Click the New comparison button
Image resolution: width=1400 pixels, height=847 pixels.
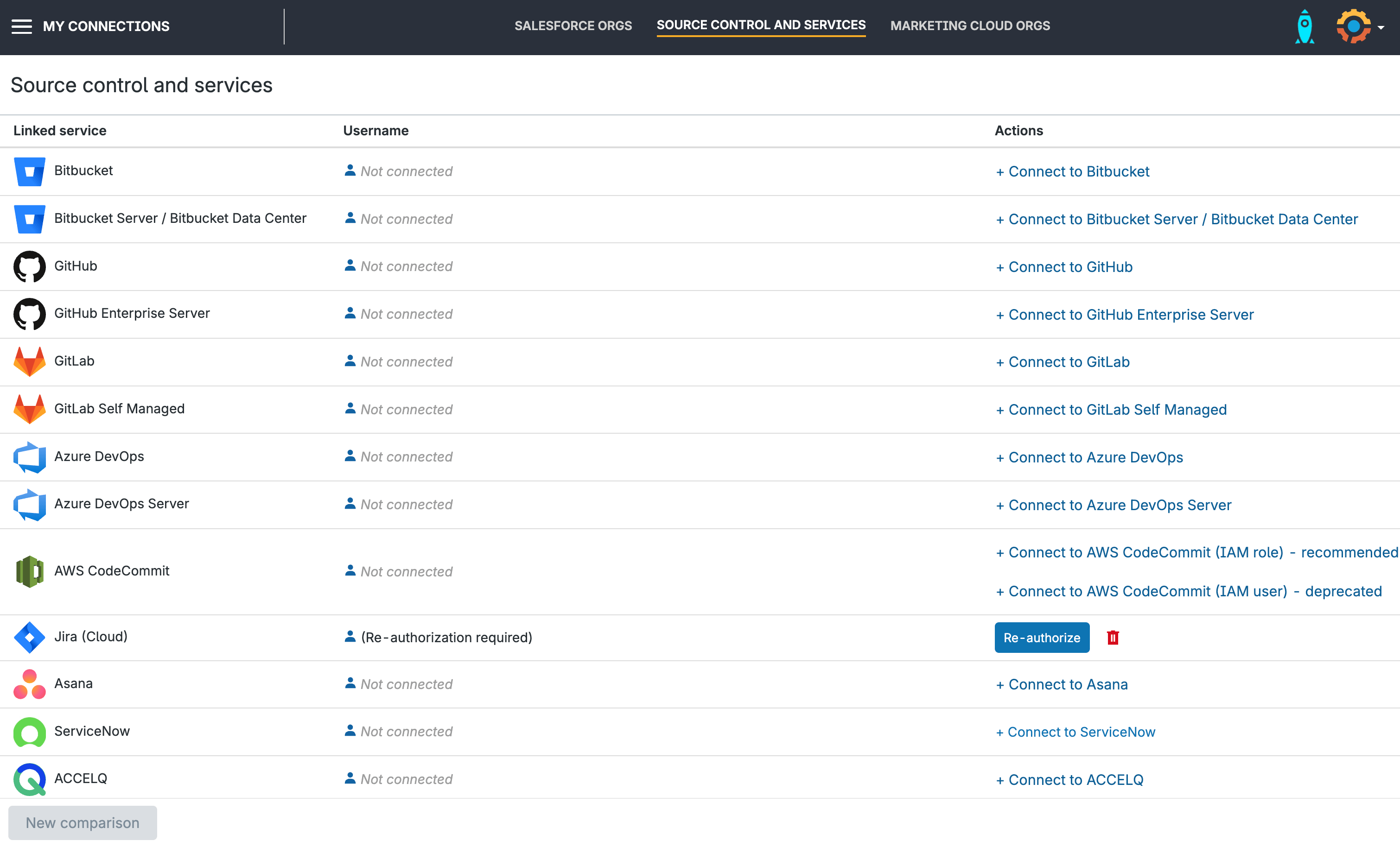coord(83,822)
